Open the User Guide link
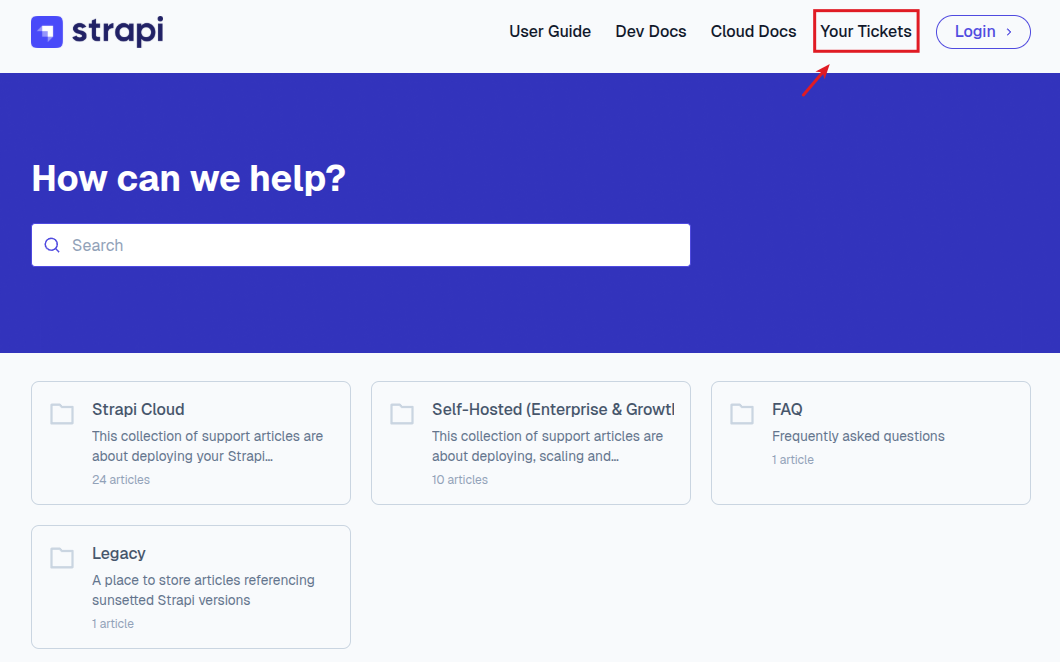 point(550,31)
